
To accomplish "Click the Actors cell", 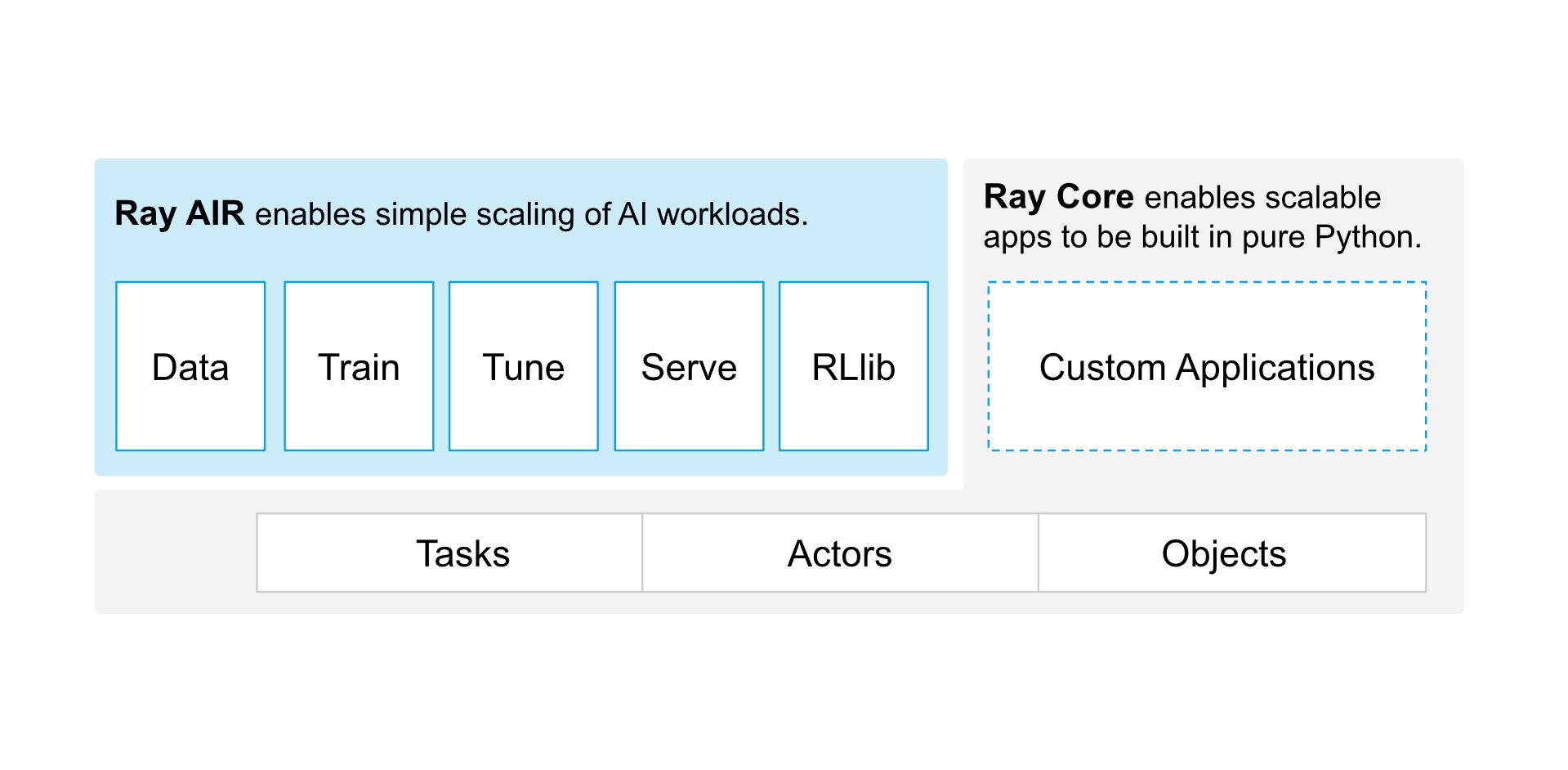I will [x=839, y=553].
